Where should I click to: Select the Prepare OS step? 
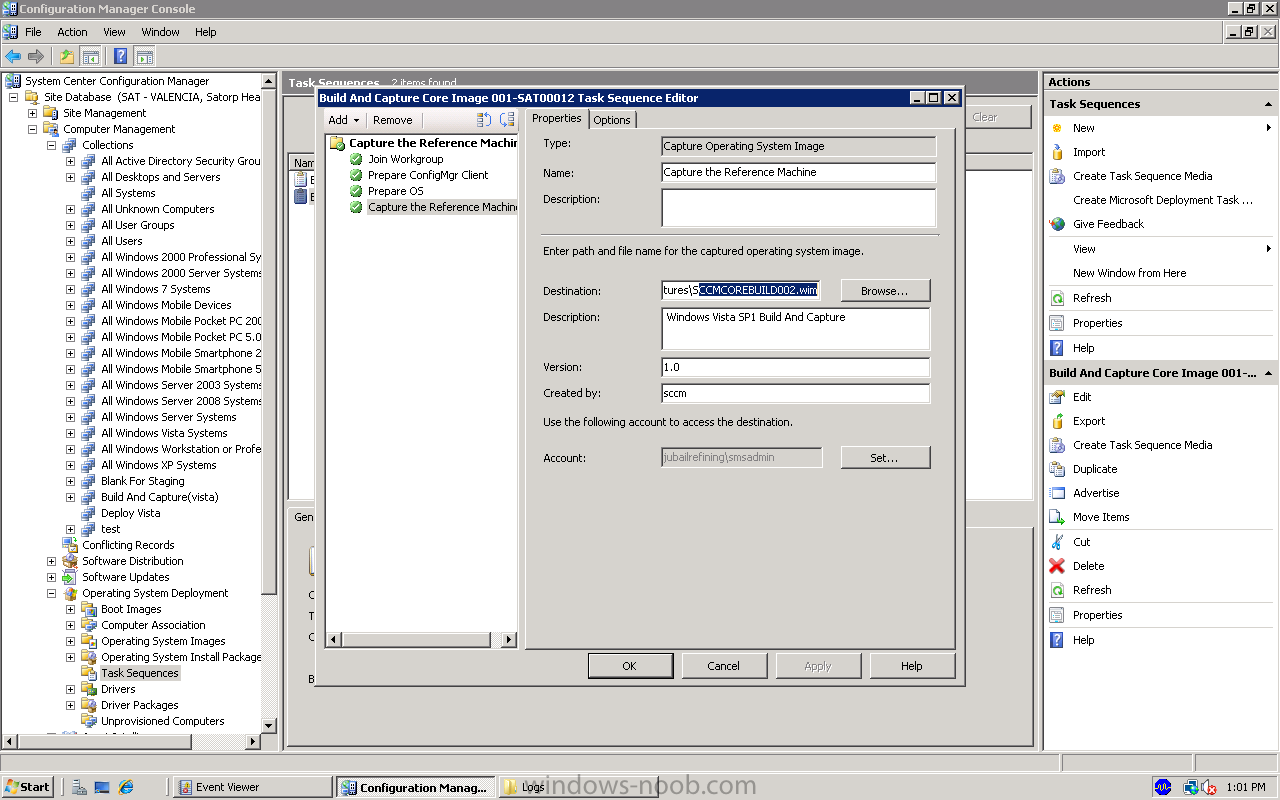[x=395, y=191]
